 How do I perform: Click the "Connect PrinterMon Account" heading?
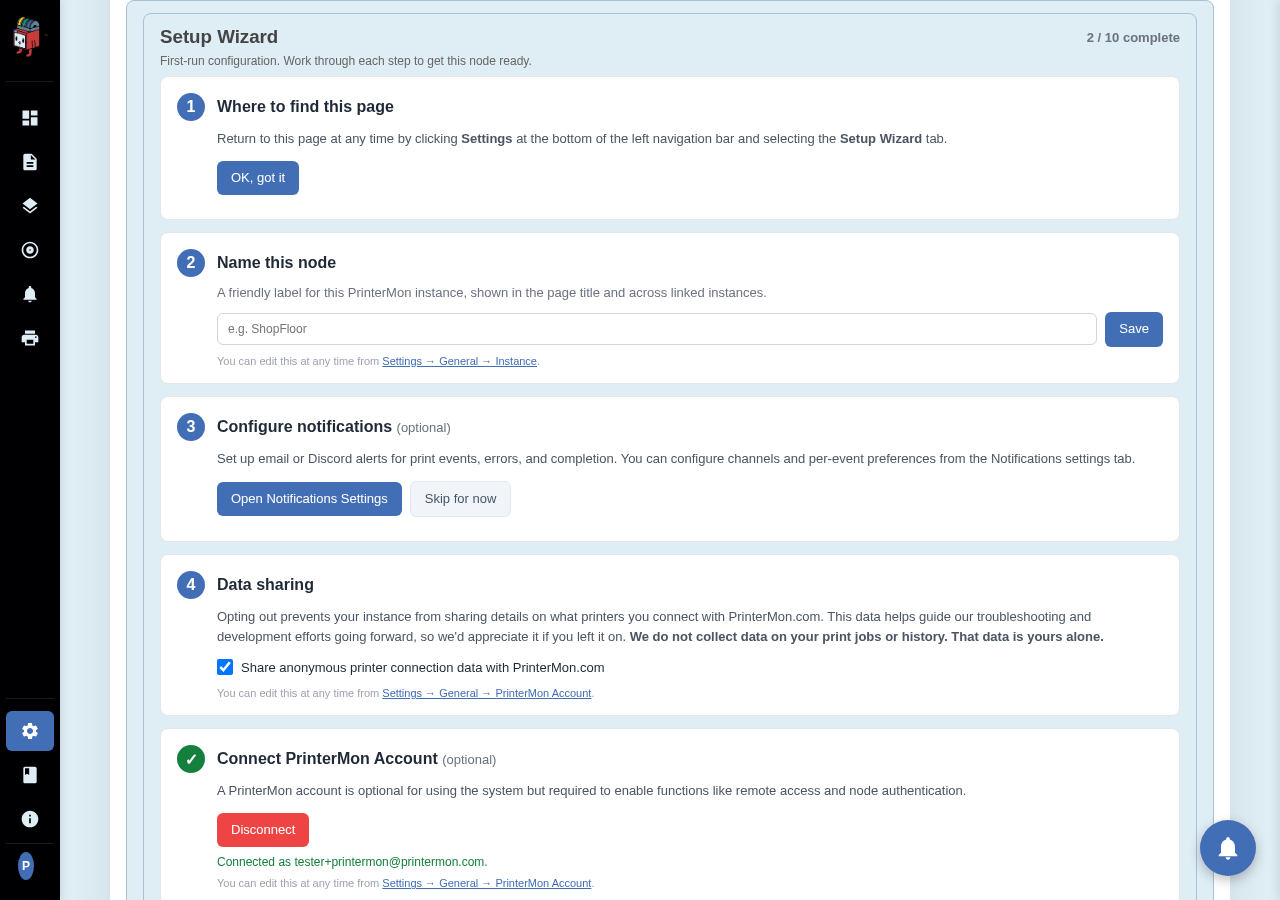point(327,759)
